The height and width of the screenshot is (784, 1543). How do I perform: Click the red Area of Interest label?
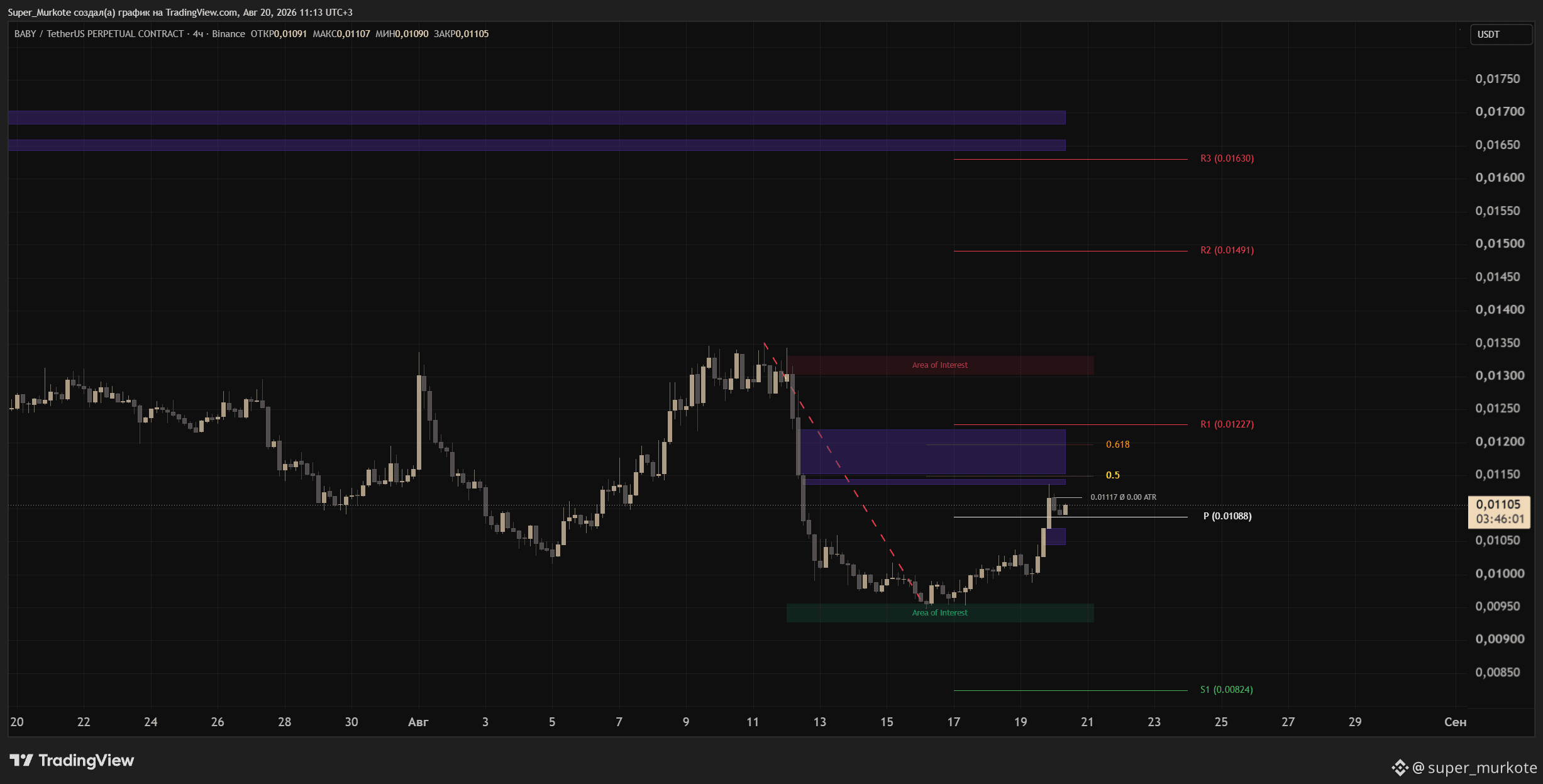[939, 365]
